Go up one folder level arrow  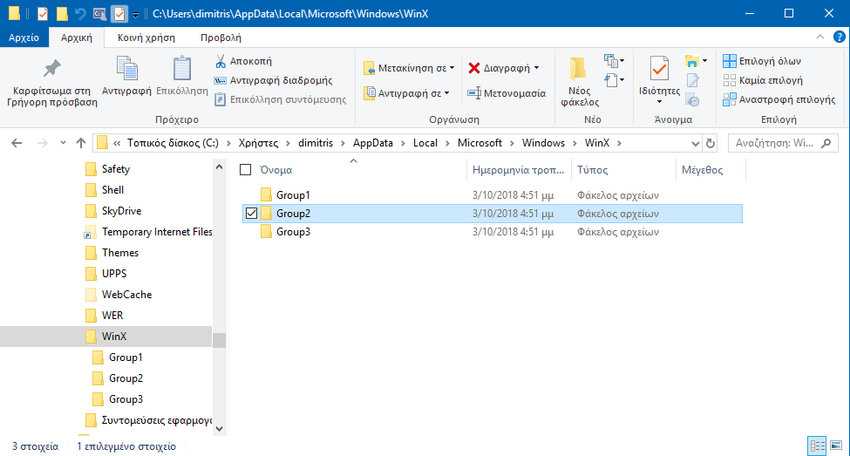click(x=81, y=143)
